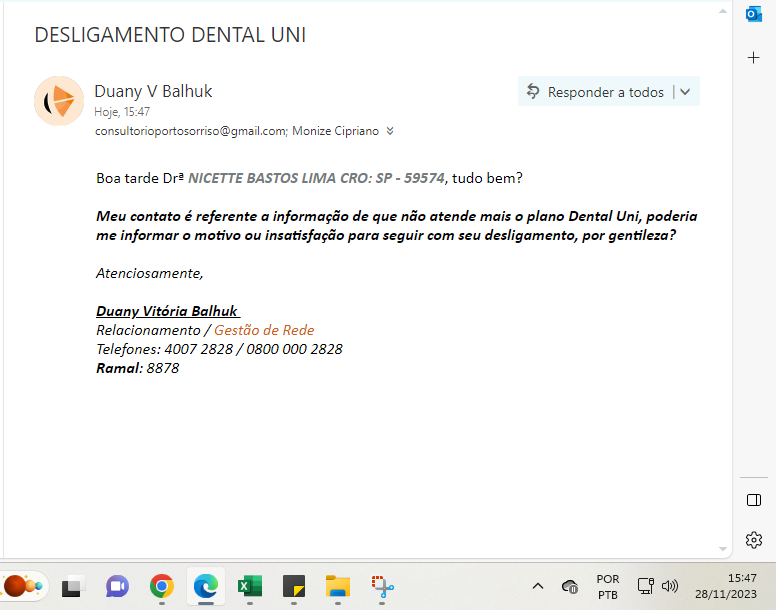Viewport: 776px width, 610px height.
Task: Click the reply arrow icon
Action: click(533, 92)
